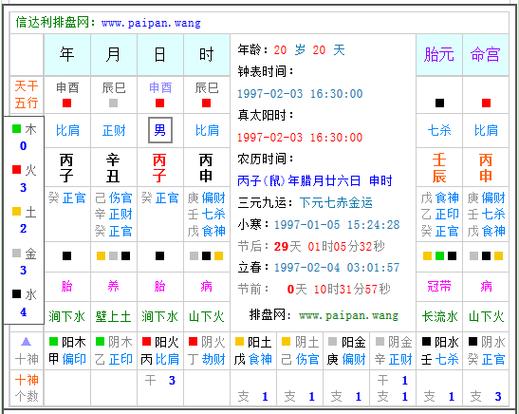The height and width of the screenshot is (414, 519).
Task: Click 戊 食神 in the bottom ten gods row
Action: (253, 359)
